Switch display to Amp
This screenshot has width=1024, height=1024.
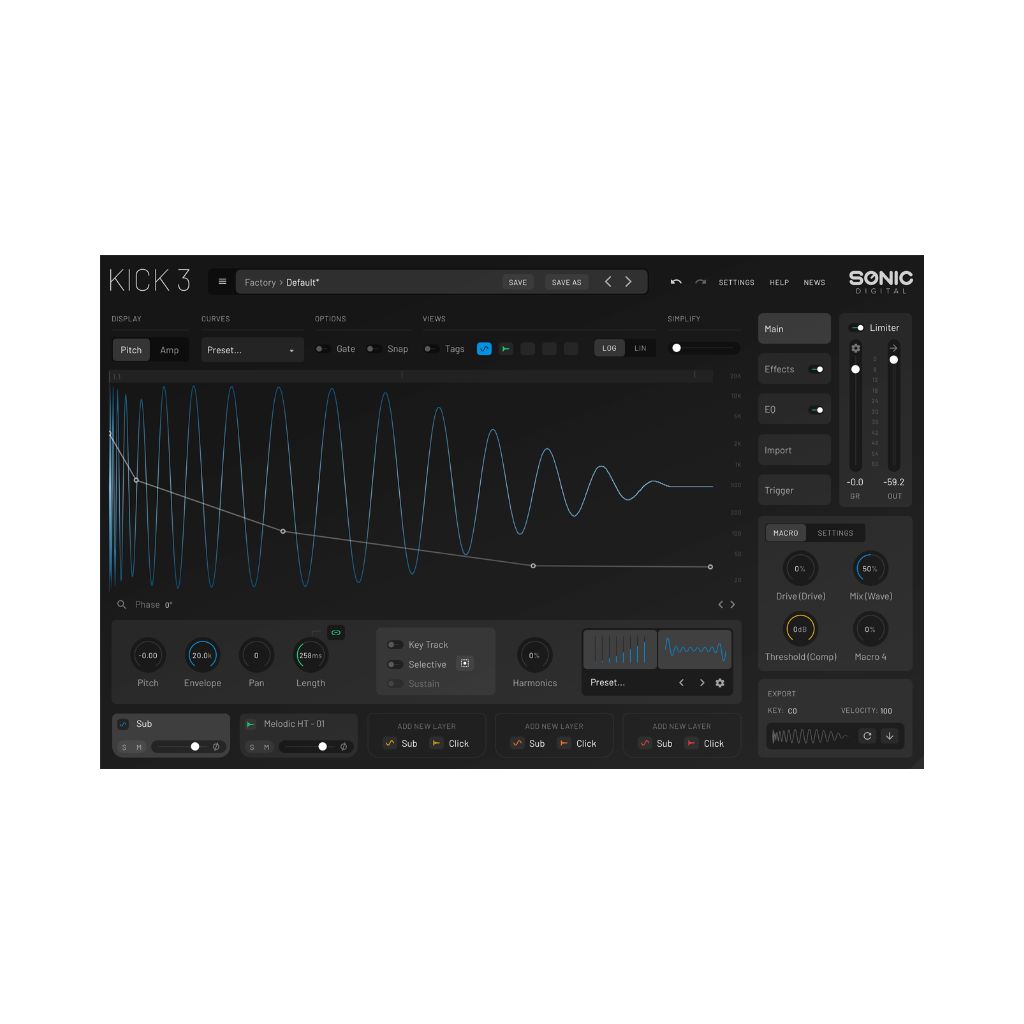coord(169,350)
